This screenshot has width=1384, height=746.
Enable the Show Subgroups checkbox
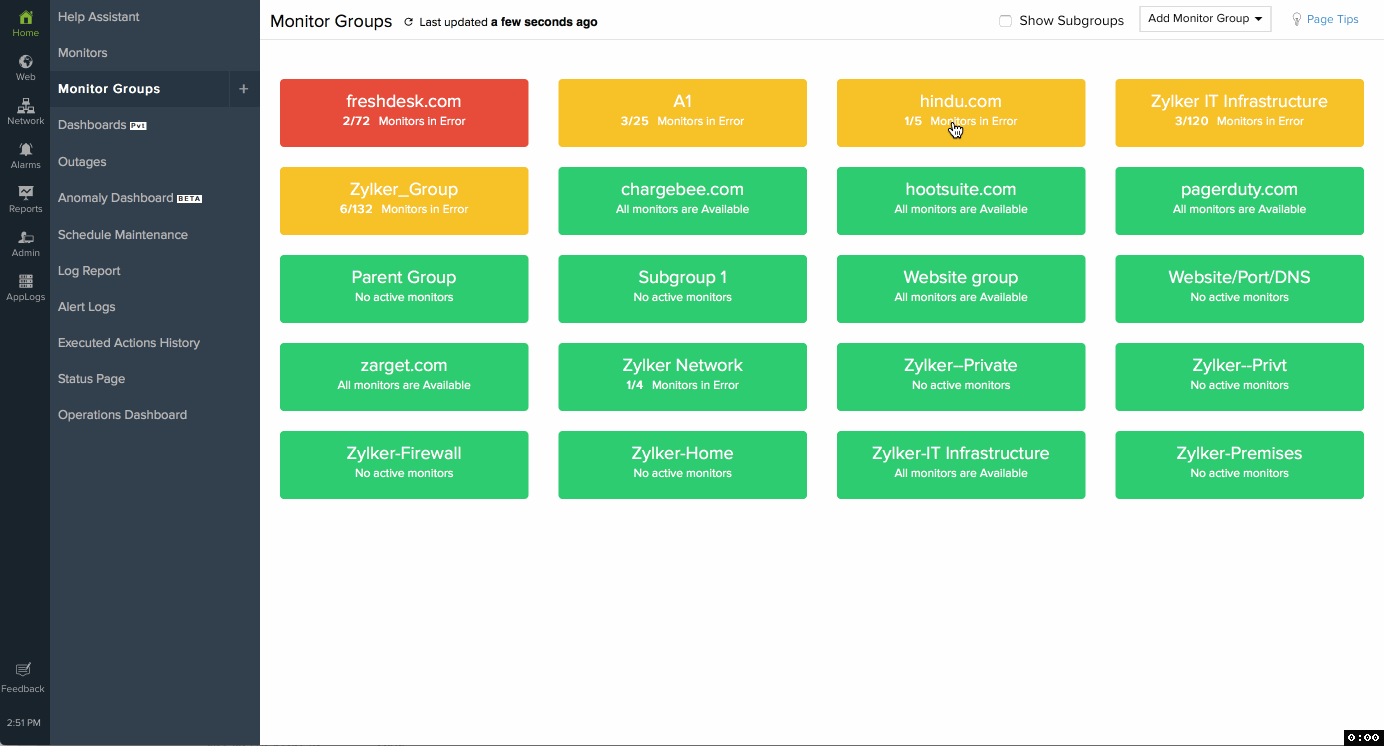point(1006,21)
